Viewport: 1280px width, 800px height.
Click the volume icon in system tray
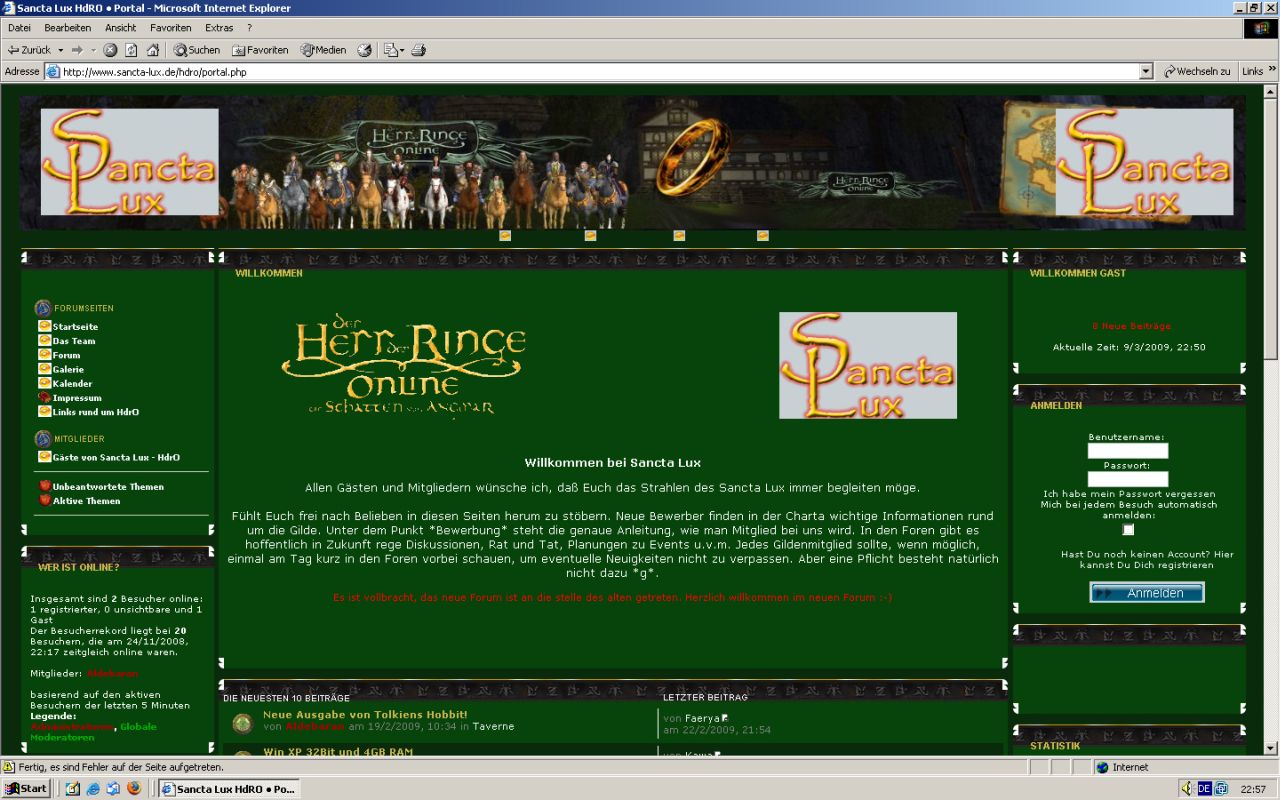click(1187, 789)
